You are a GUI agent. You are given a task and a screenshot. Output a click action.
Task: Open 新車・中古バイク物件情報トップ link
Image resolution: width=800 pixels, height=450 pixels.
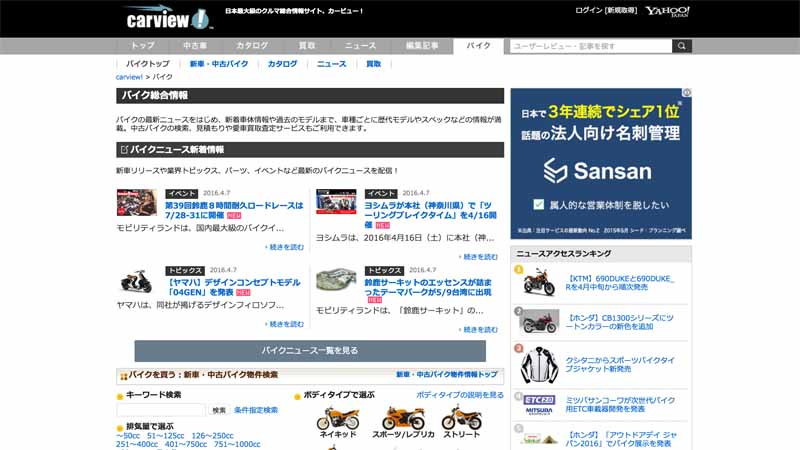coord(447,374)
